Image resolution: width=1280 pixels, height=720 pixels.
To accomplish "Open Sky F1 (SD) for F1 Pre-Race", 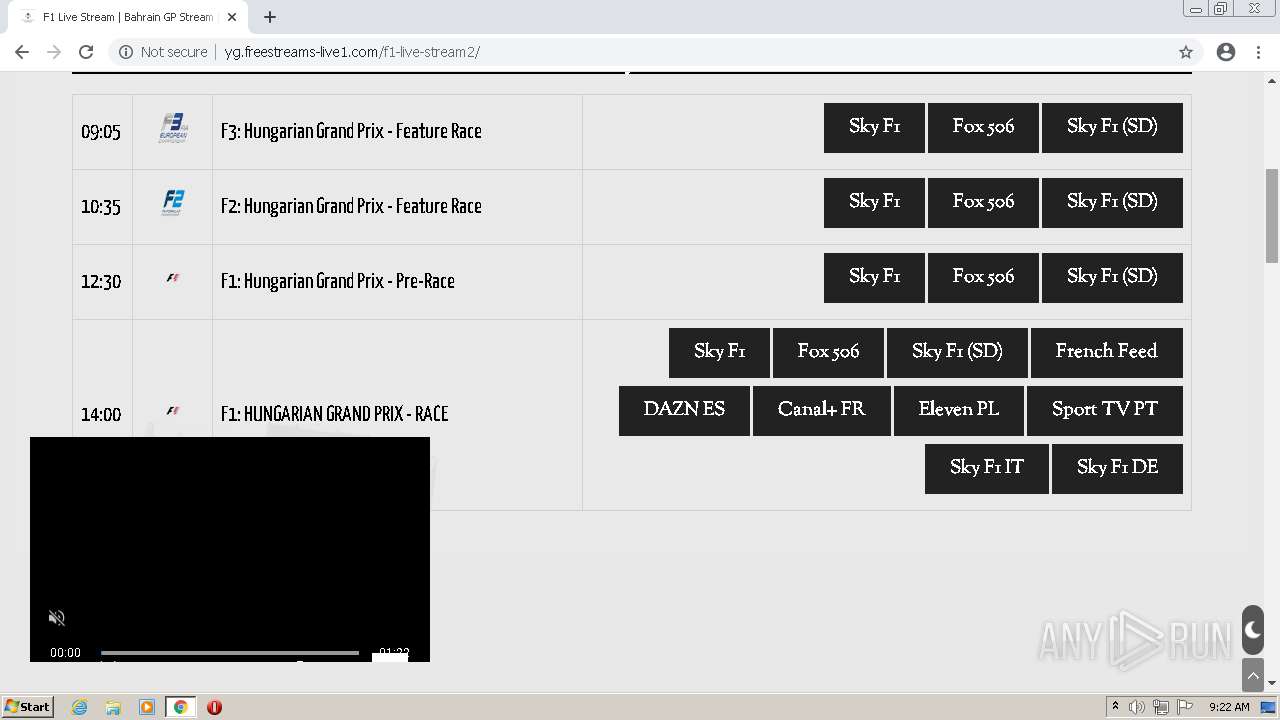I will point(1112,278).
